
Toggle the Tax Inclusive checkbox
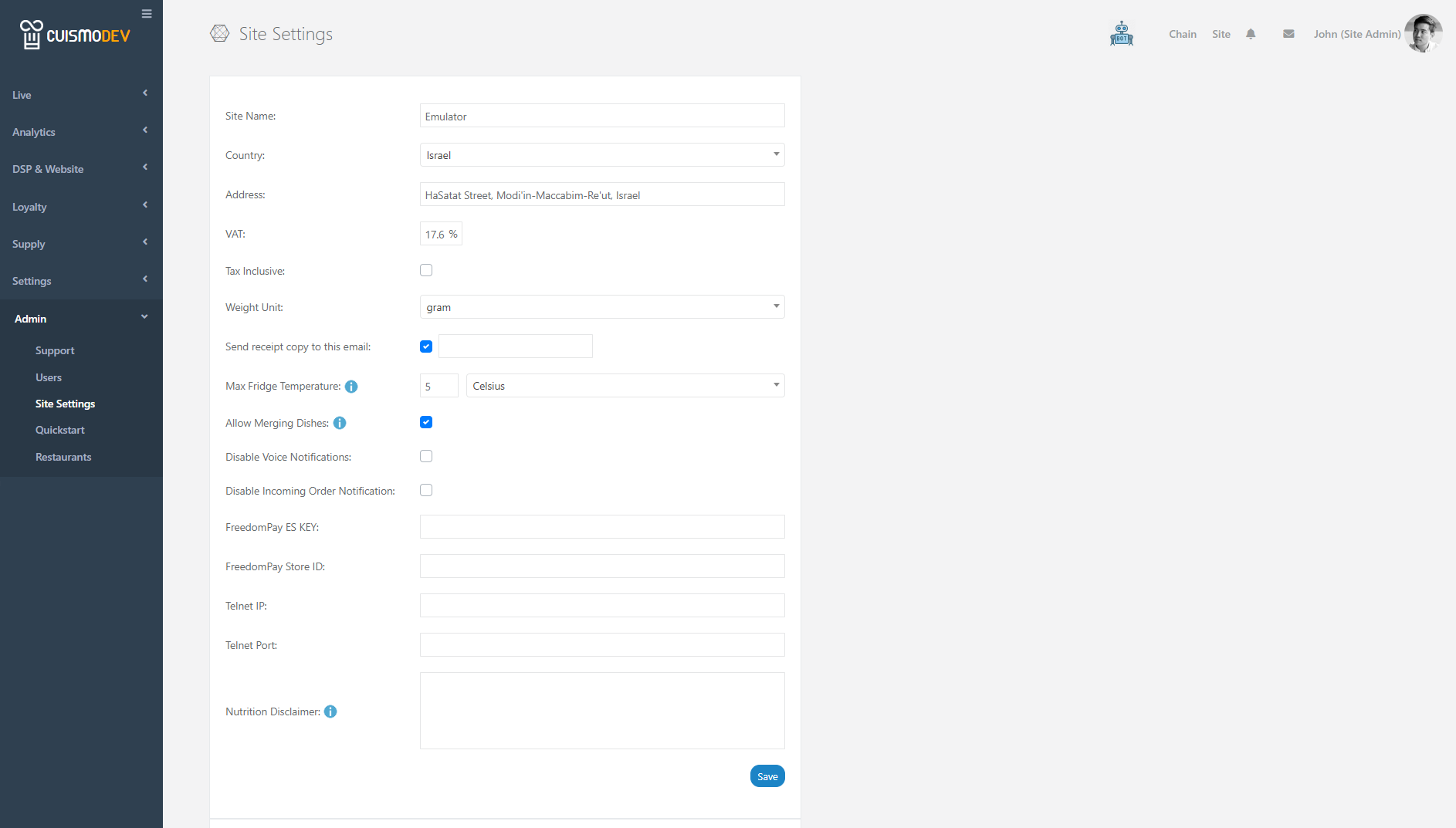pyautogui.click(x=426, y=270)
